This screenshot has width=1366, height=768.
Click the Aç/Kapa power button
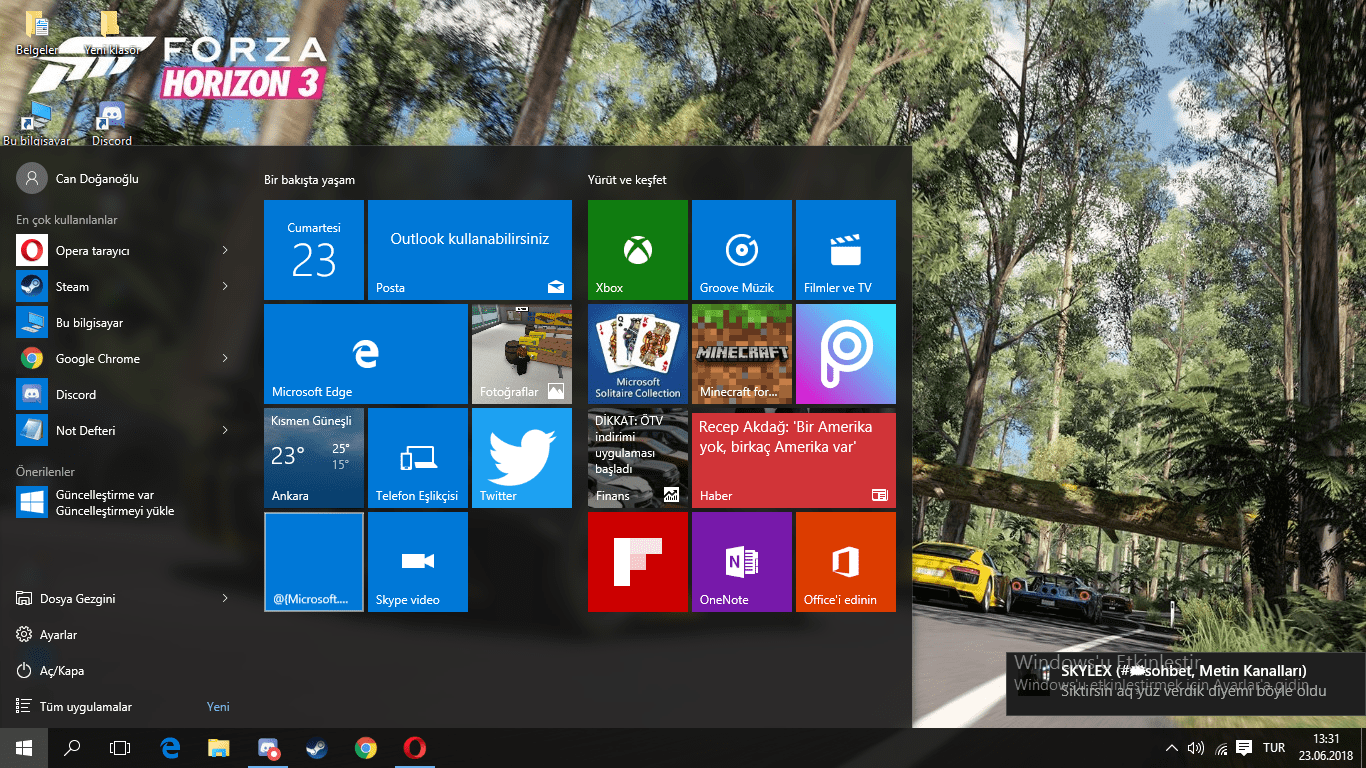pos(124,670)
